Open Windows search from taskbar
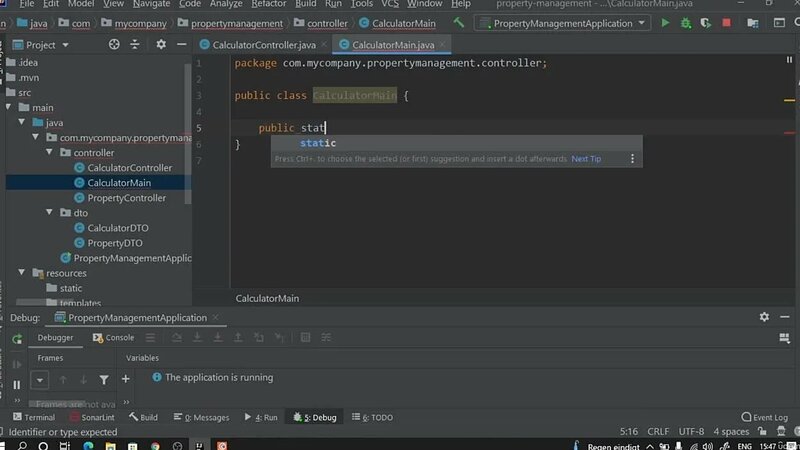This screenshot has height=450, width=800. [22, 445]
